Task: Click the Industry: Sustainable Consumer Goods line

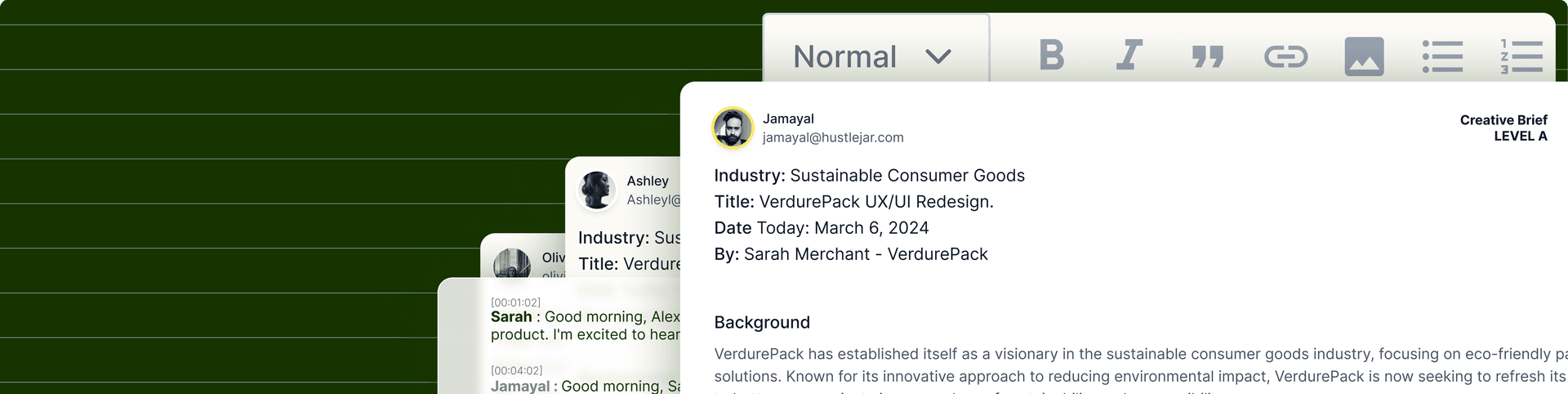Action: (869, 175)
